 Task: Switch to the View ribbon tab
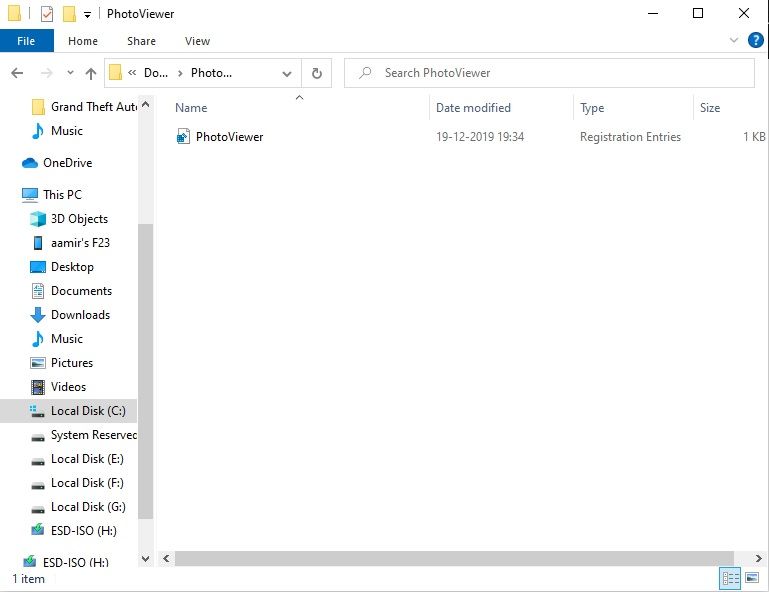click(x=197, y=41)
